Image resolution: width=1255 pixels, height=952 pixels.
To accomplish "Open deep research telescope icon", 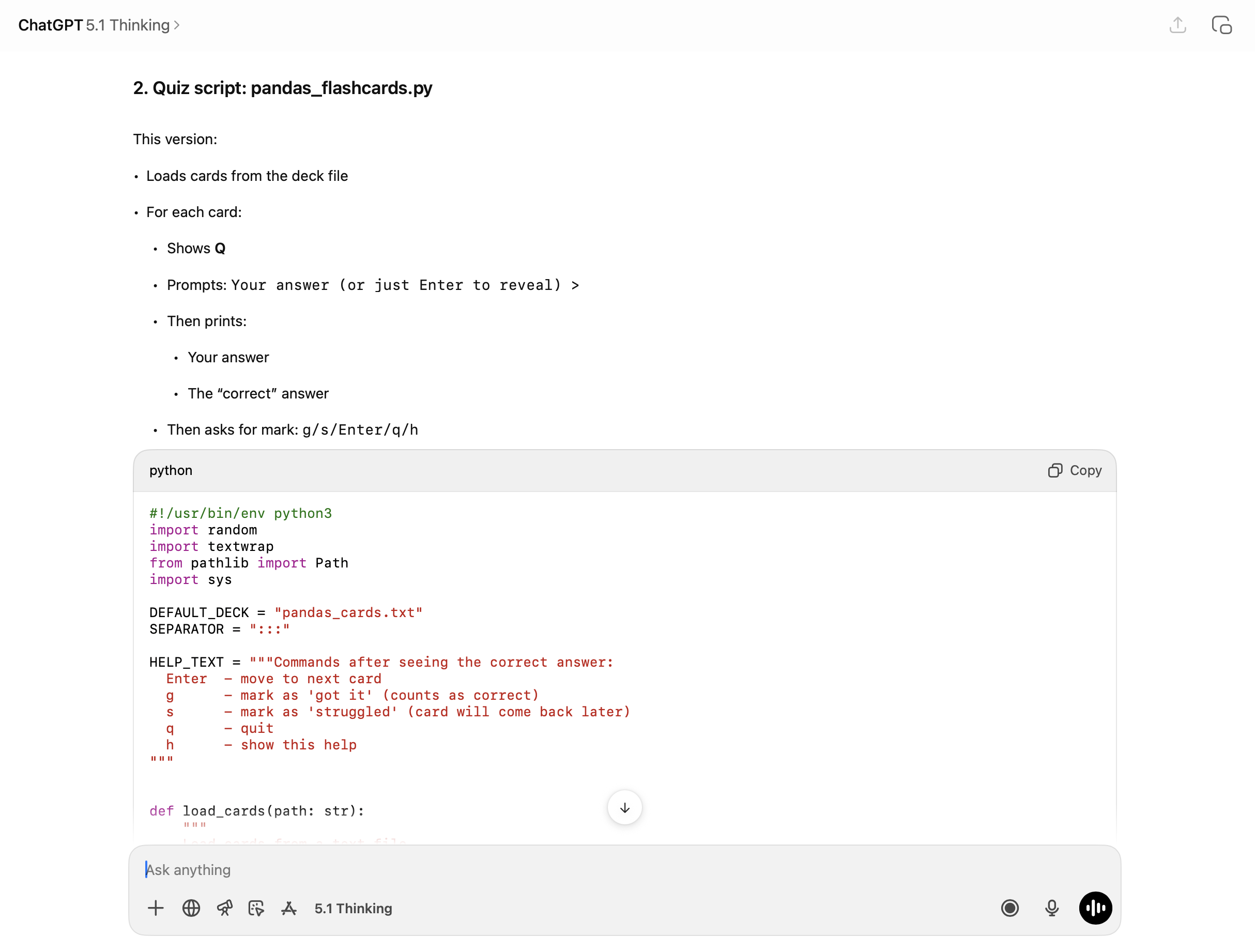I will 225,908.
